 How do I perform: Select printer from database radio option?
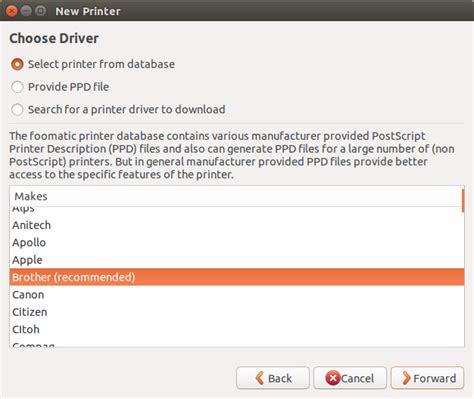coord(17,64)
